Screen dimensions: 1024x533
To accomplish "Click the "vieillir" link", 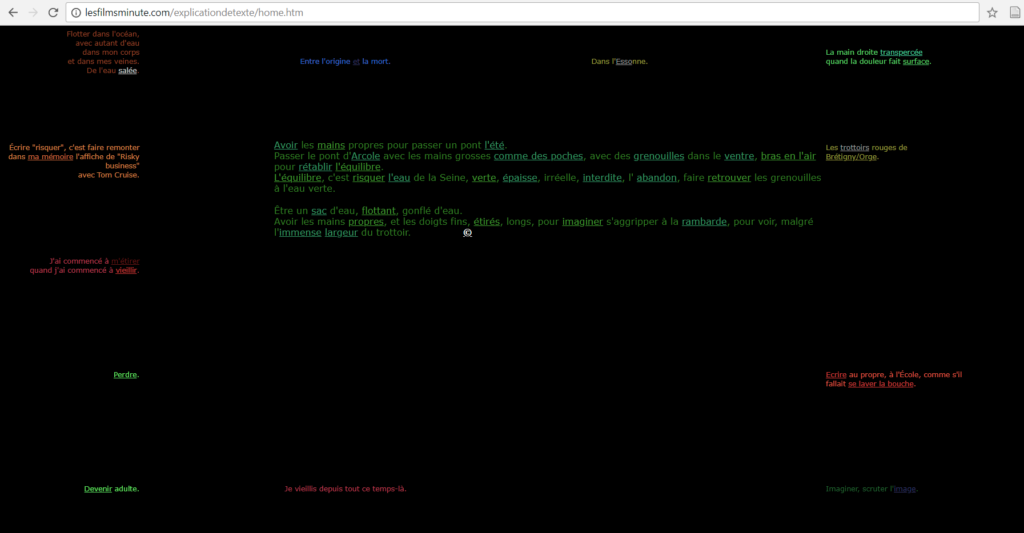I will point(126,270).
